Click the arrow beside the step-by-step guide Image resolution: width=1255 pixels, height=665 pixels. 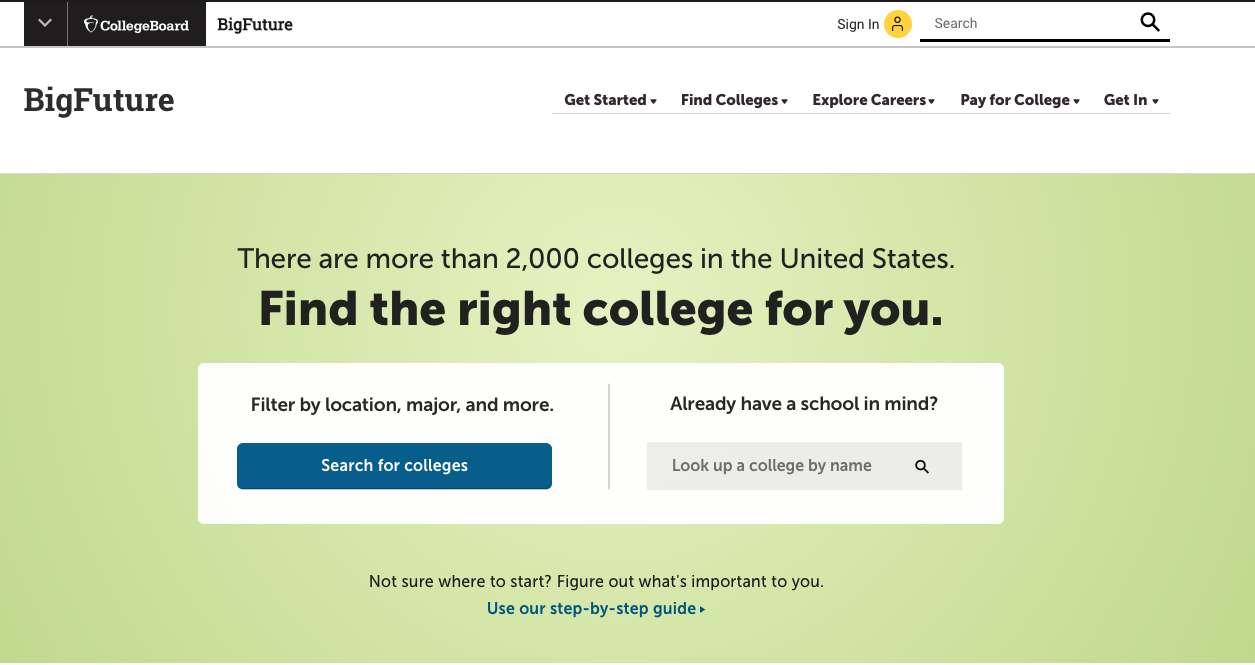pos(703,609)
